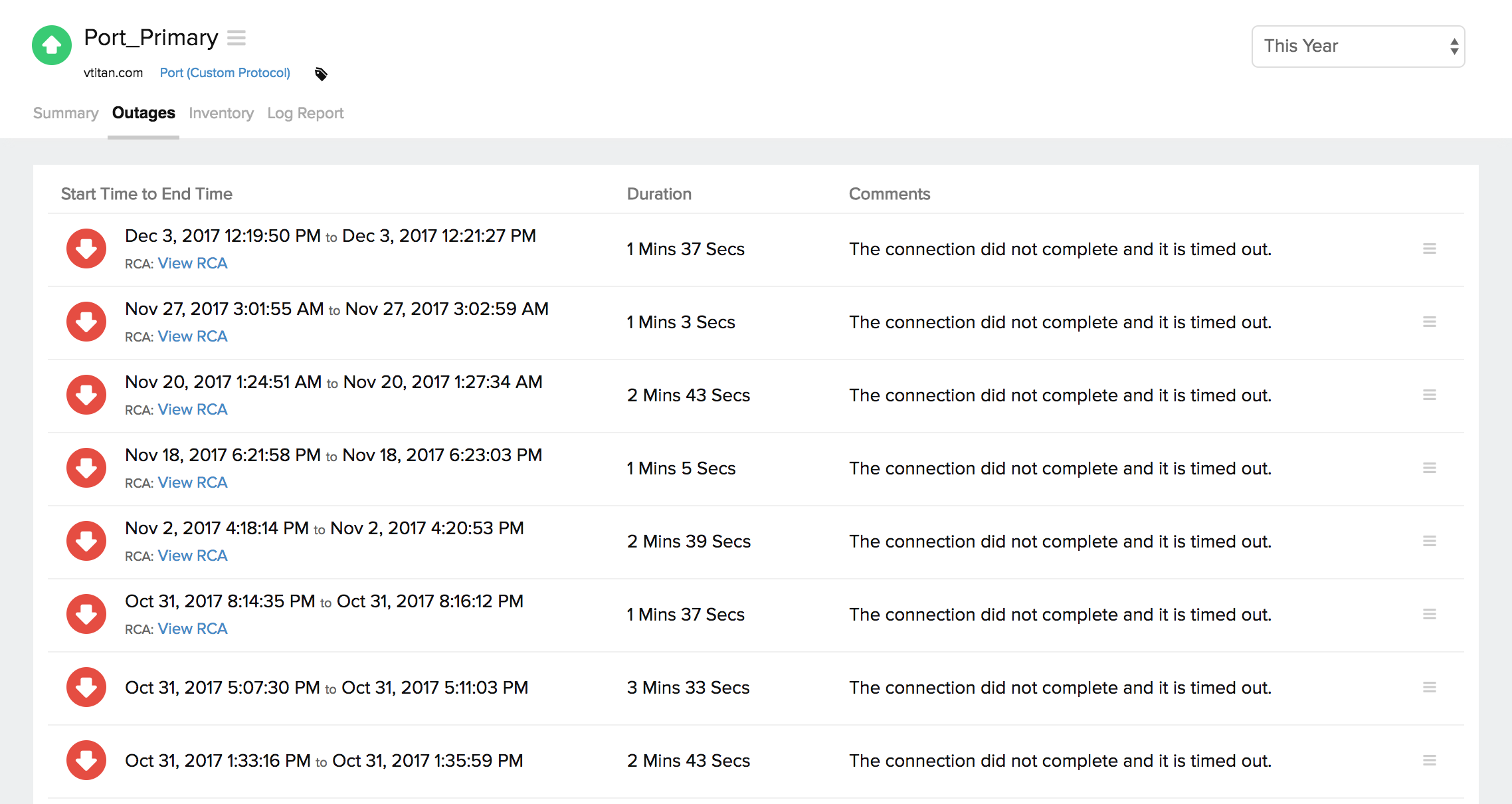
Task: Click the red outage icon for the Oct 31 1:33 PM outage
Action: click(86, 760)
